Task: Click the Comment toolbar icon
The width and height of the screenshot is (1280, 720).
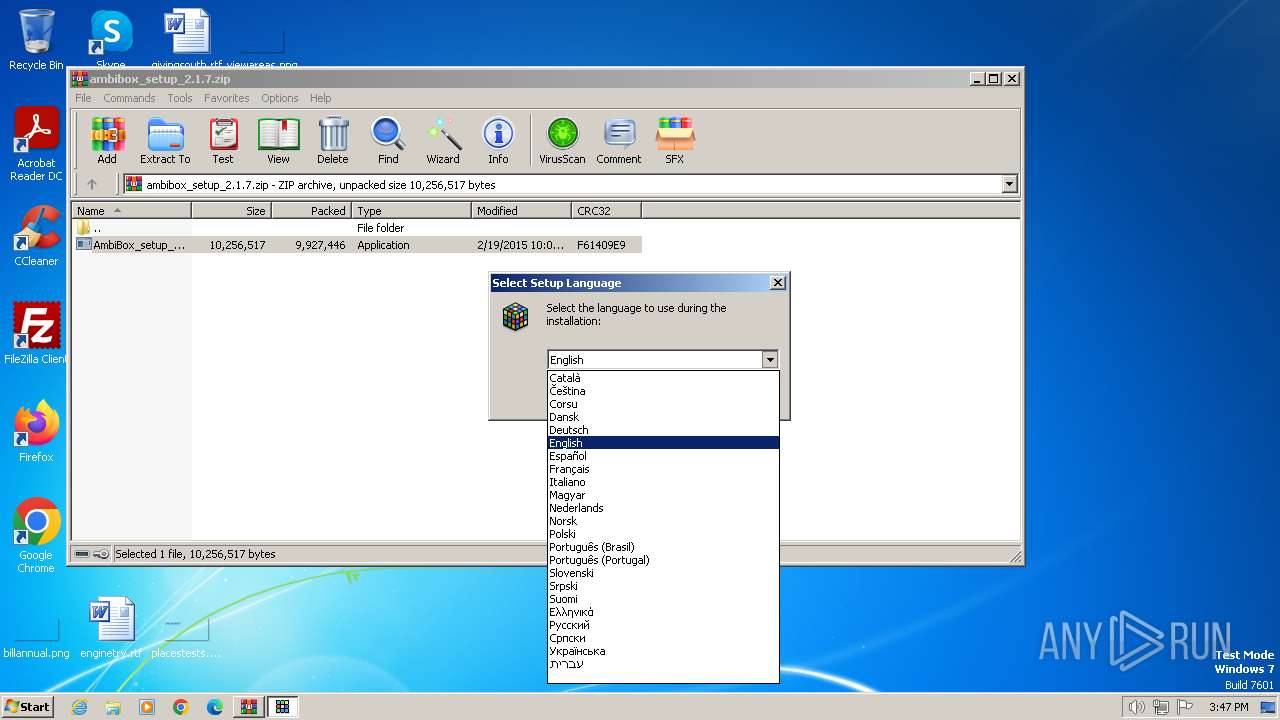Action: click(619, 140)
